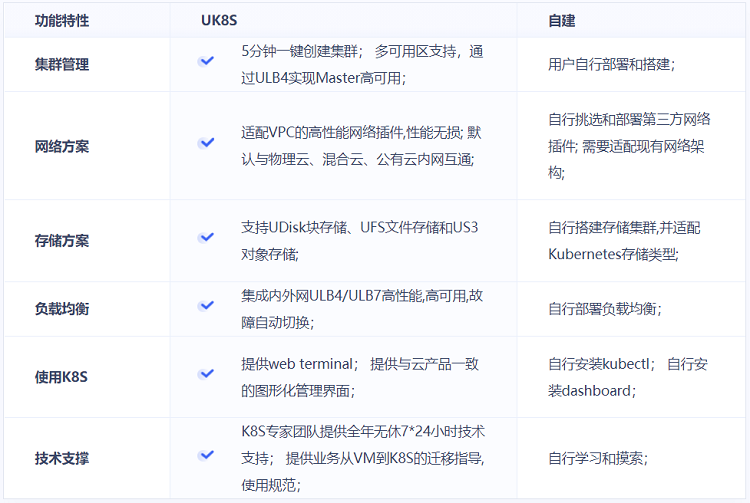
Task: Click the checkmark icon in the 网络方案 row
Action: [206, 143]
